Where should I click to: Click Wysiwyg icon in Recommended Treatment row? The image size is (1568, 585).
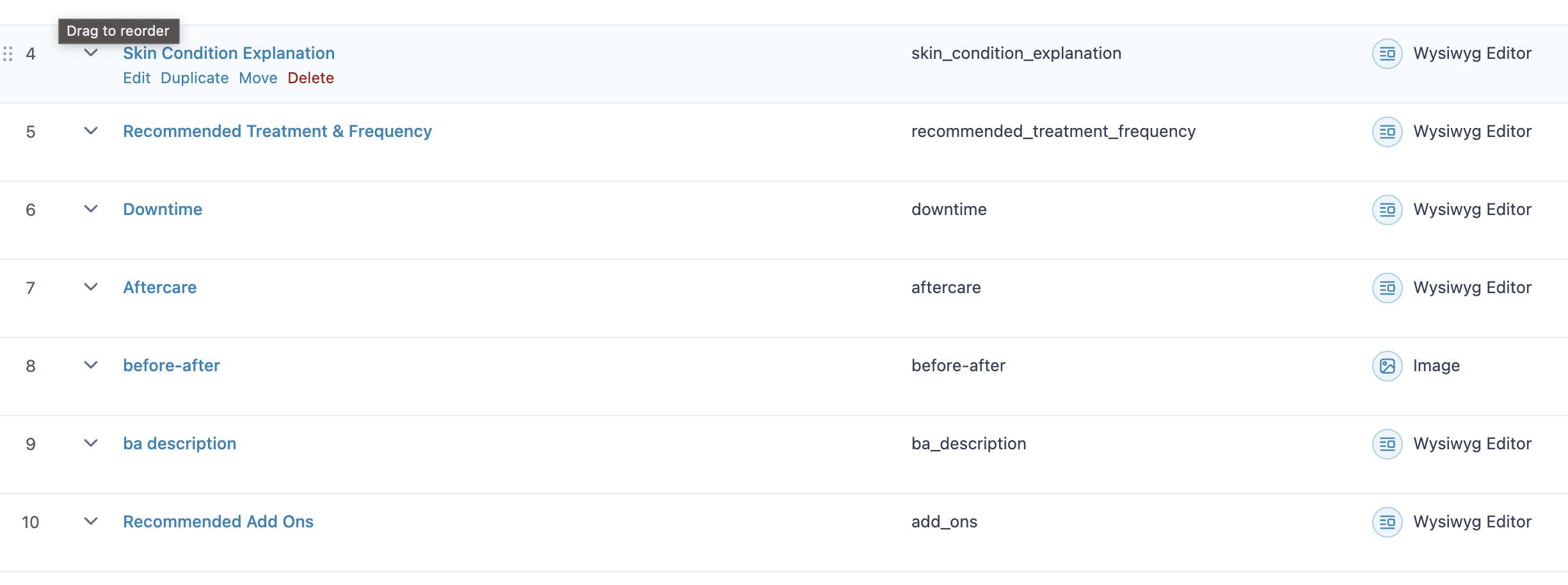(x=1387, y=132)
